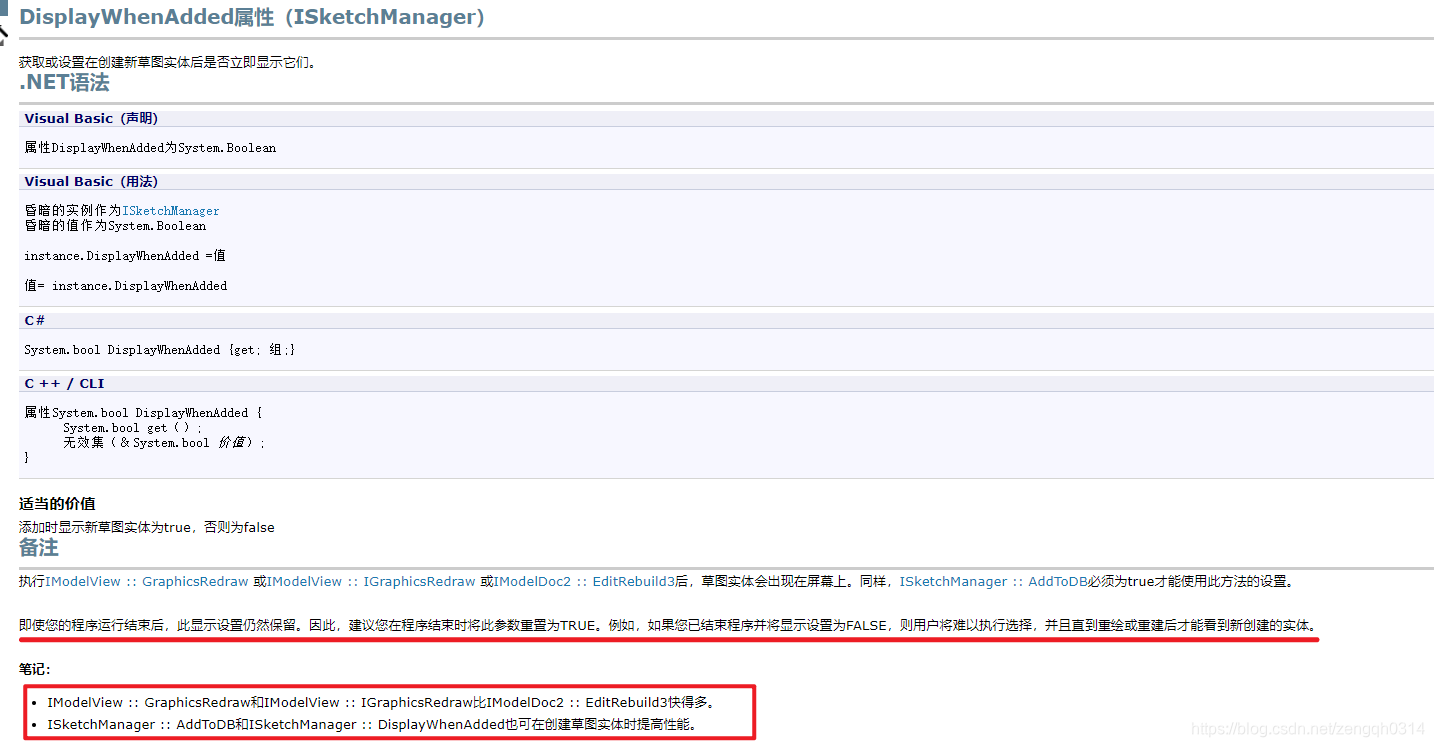Select the bullet about AddToDB improving performance
The image size is (1434, 747).
pyautogui.click(x=371, y=724)
